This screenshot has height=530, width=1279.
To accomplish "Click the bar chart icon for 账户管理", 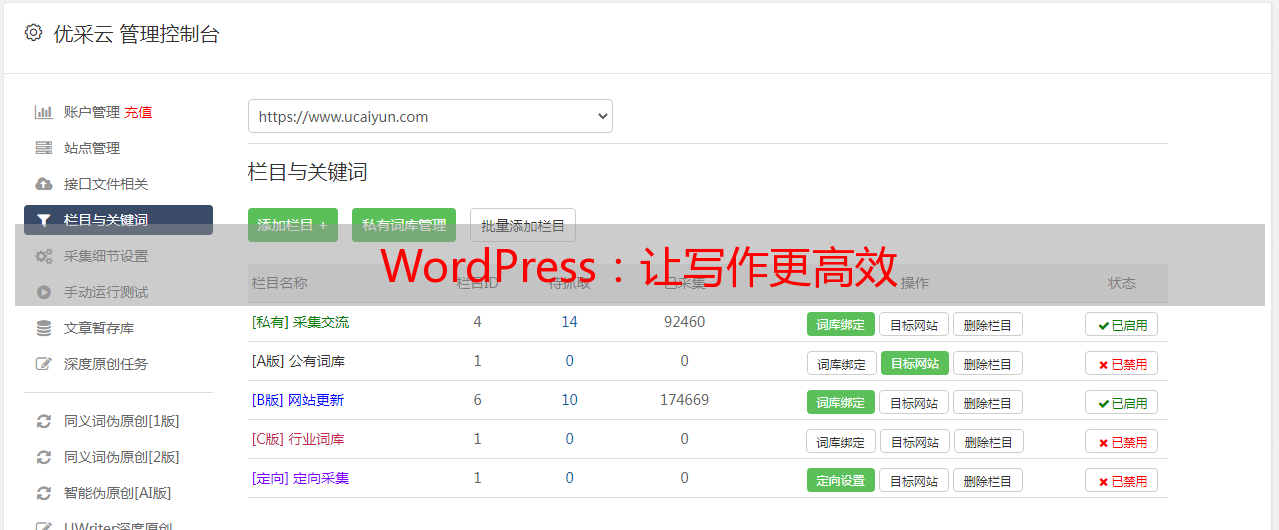I will pos(43,112).
